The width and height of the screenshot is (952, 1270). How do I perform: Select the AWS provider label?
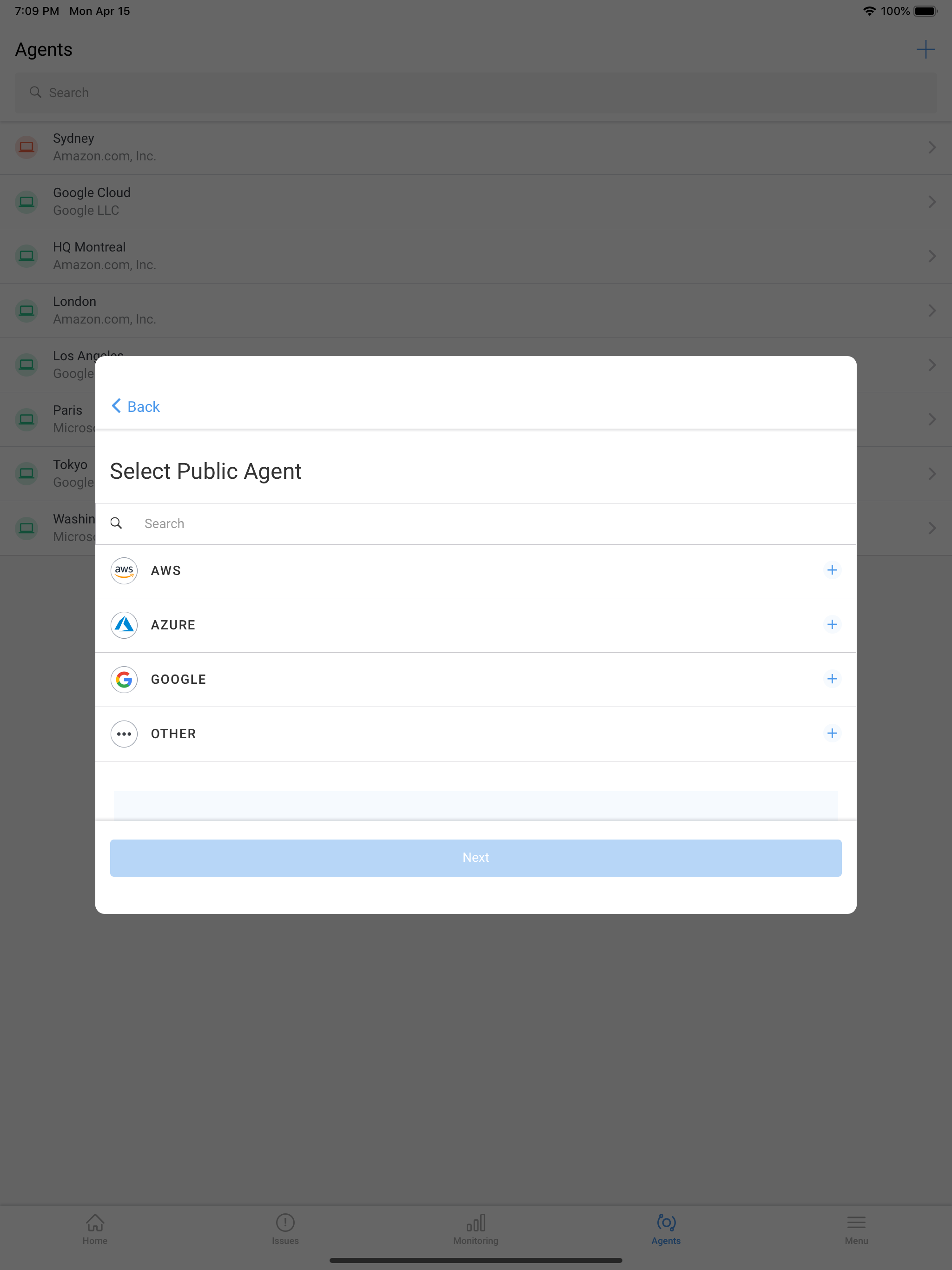(166, 571)
